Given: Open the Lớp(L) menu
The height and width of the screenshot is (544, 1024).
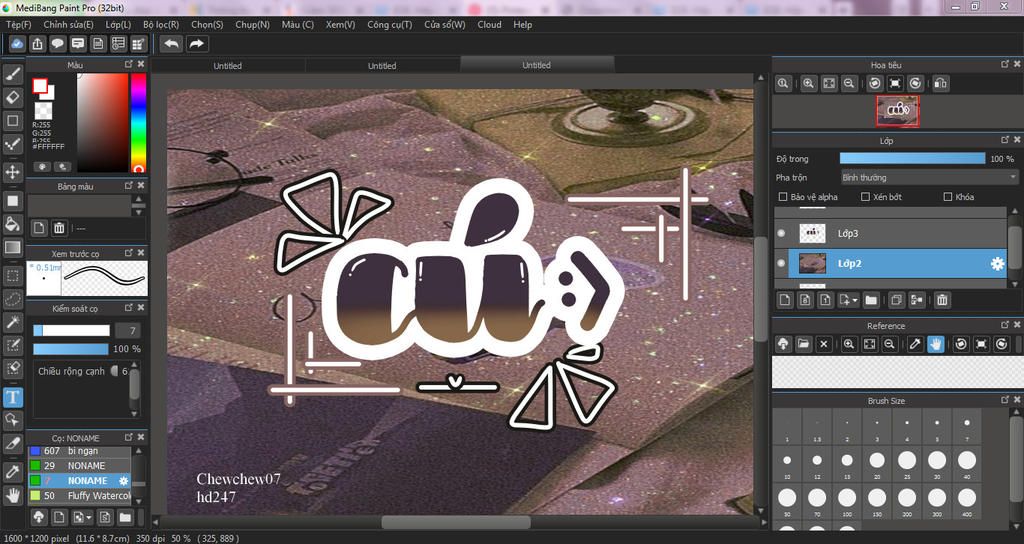Looking at the screenshot, I should coord(118,24).
